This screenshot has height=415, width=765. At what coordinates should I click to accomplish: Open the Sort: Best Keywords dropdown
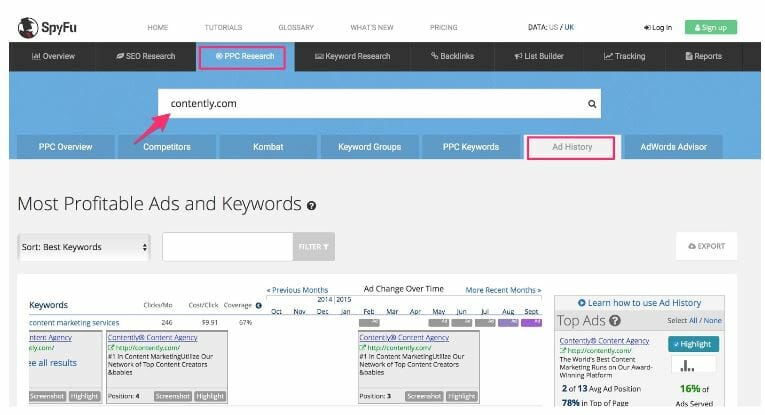point(84,247)
